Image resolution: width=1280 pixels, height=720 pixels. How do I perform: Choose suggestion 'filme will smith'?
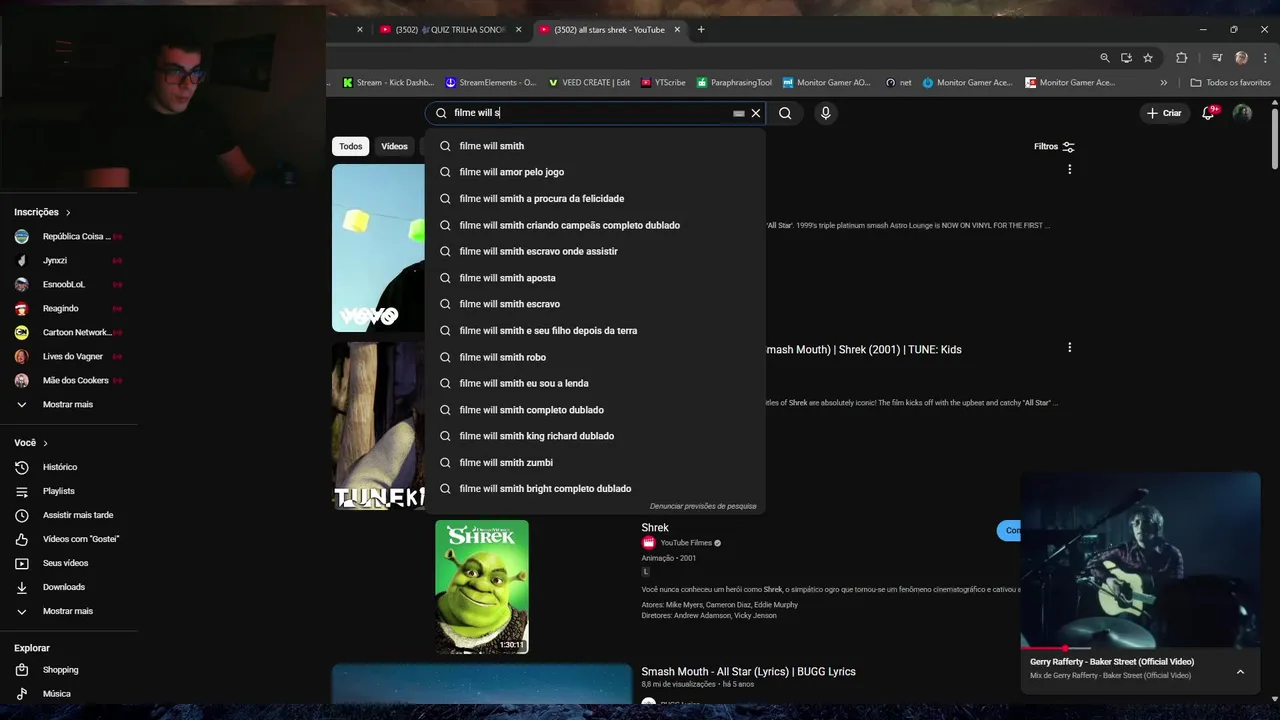click(x=595, y=146)
